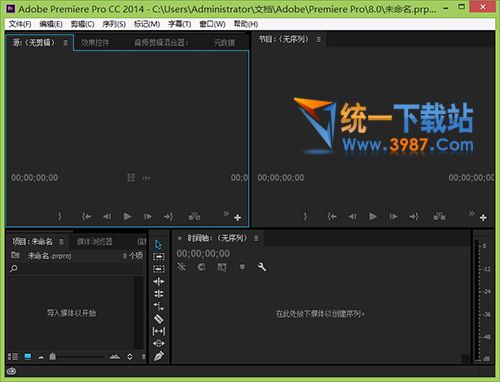Viewport: 500px width, 382px height.
Task: Open the program monitor panel menu
Action: (x=319, y=40)
